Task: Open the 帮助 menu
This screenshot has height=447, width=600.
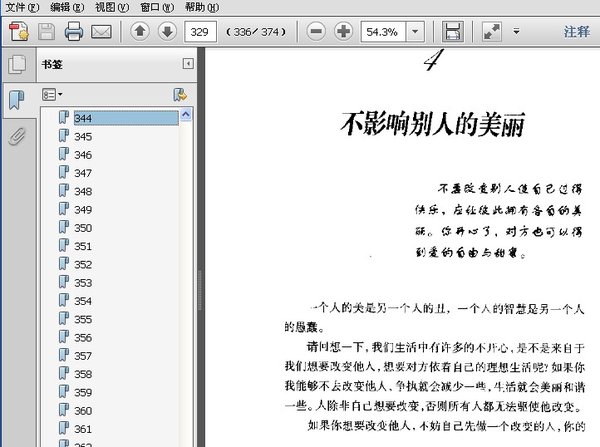Action: [202, 7]
